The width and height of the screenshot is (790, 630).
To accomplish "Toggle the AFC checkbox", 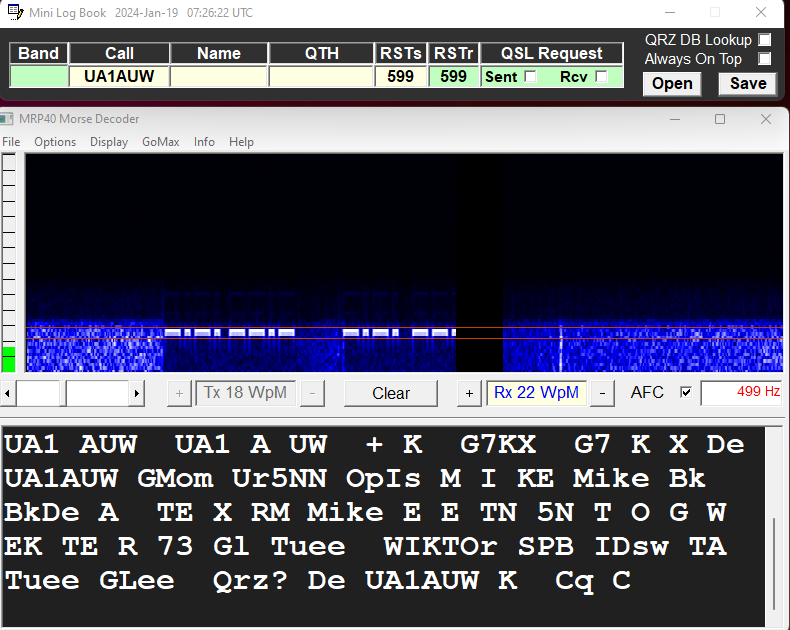I will pyautogui.click(x=686, y=393).
